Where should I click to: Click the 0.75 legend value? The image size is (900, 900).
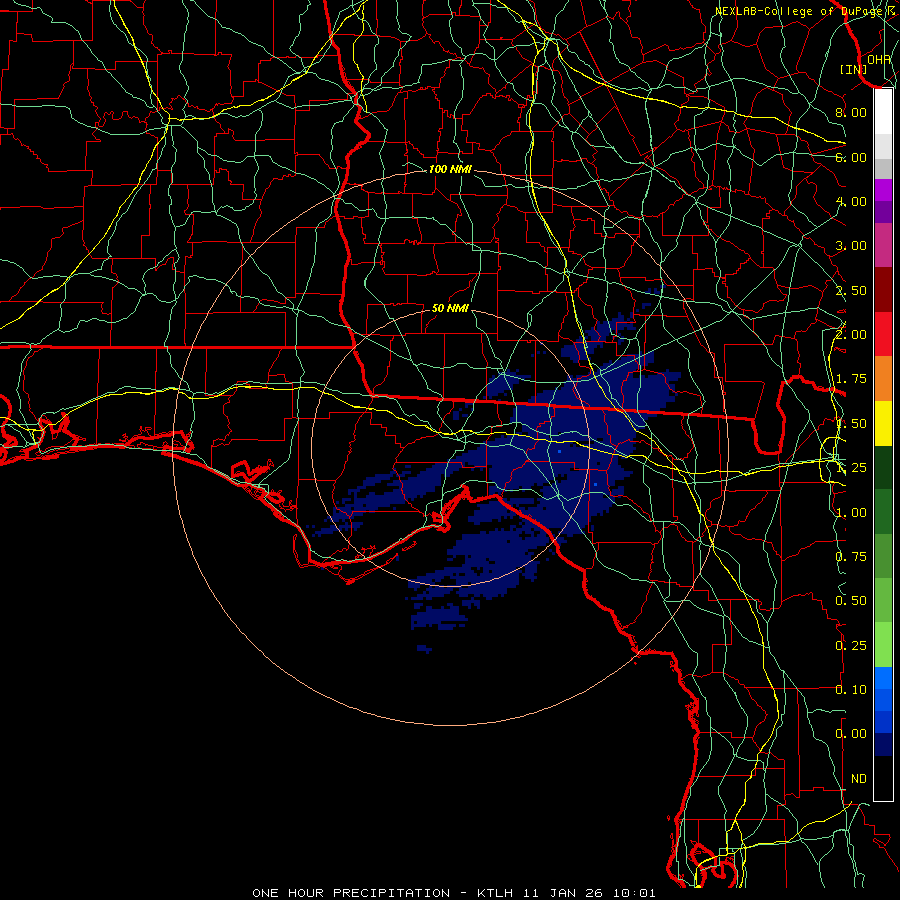pyautogui.click(x=851, y=557)
